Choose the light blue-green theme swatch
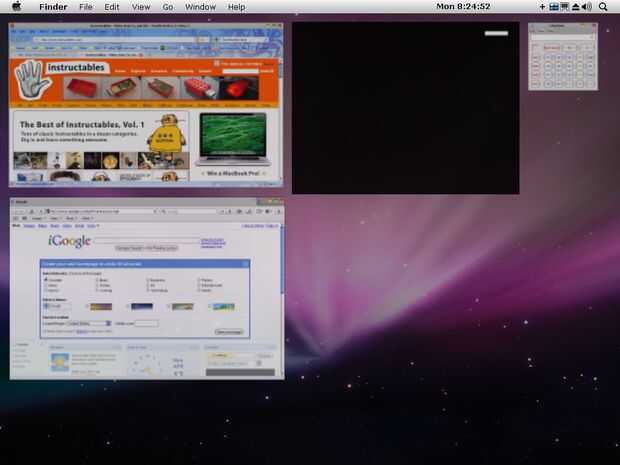This screenshot has width=620, height=465. (x=223, y=306)
